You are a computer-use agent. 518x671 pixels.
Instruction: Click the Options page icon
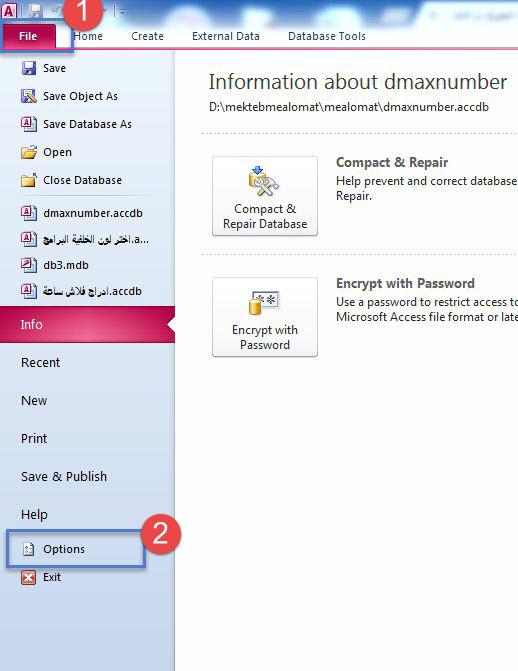click(x=28, y=549)
